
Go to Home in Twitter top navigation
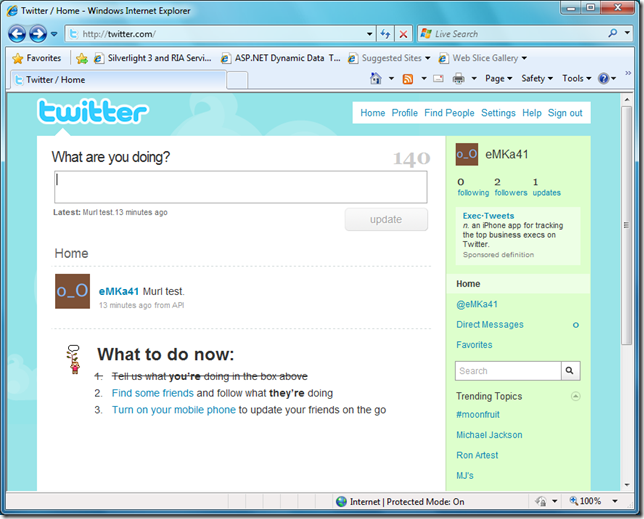pos(373,113)
